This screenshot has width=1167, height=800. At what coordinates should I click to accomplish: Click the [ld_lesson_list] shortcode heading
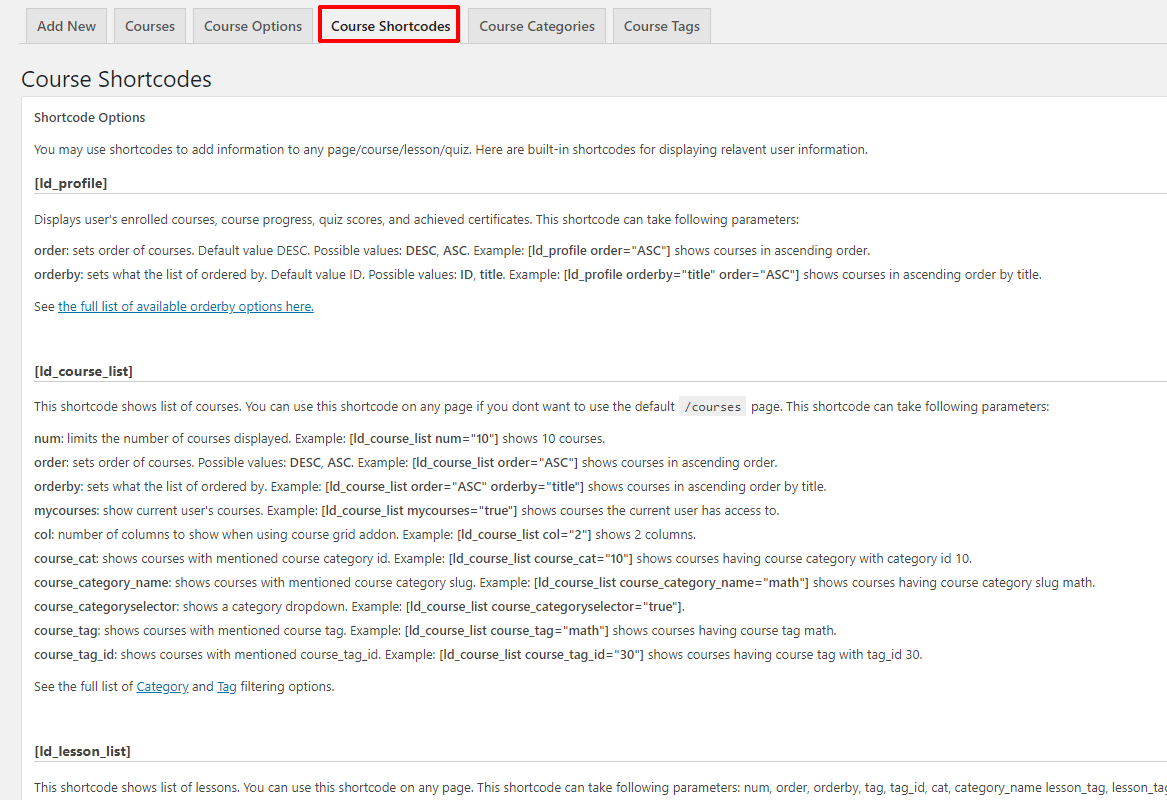(82, 751)
